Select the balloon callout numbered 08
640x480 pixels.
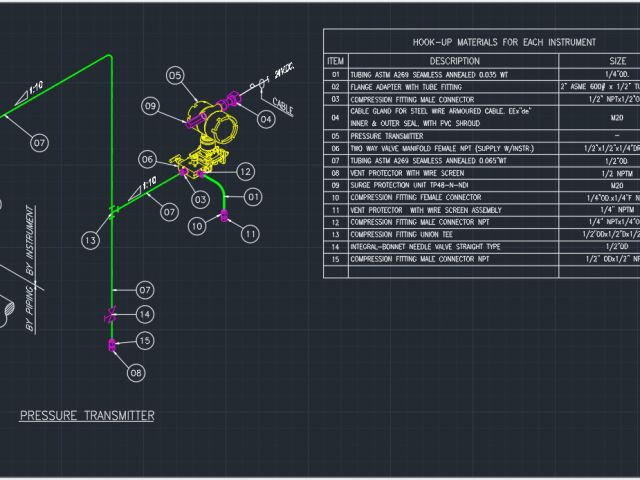(x=137, y=372)
